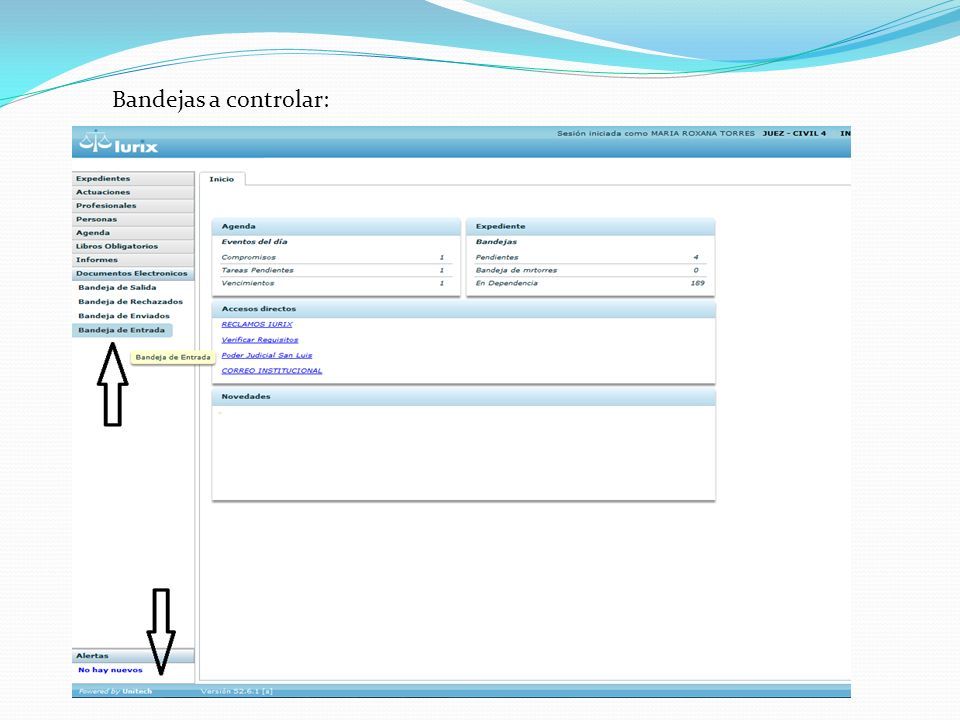Click the Vencimientos row
Image resolution: width=960 pixels, height=720 pixels.
point(336,283)
